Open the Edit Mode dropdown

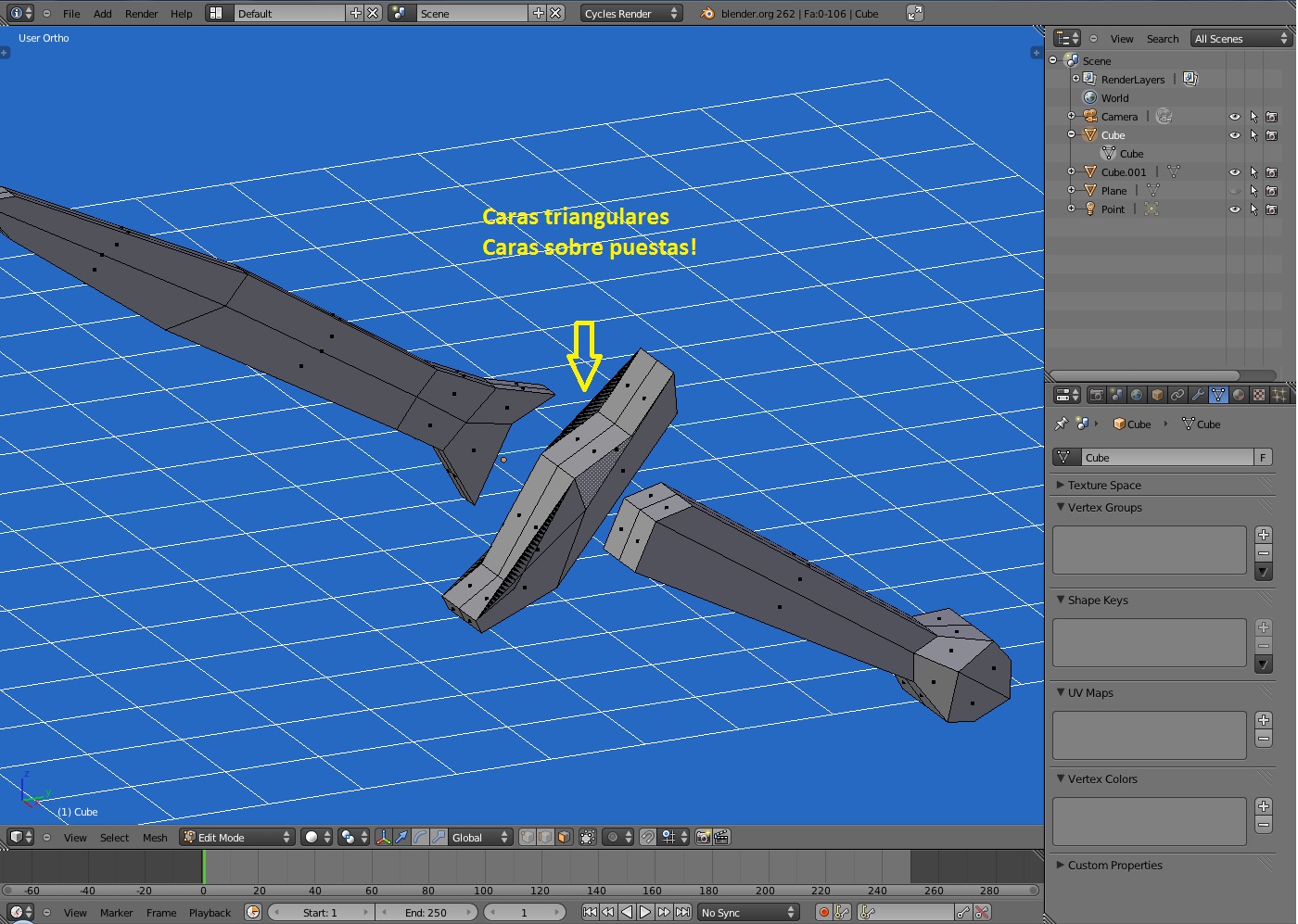point(237,837)
